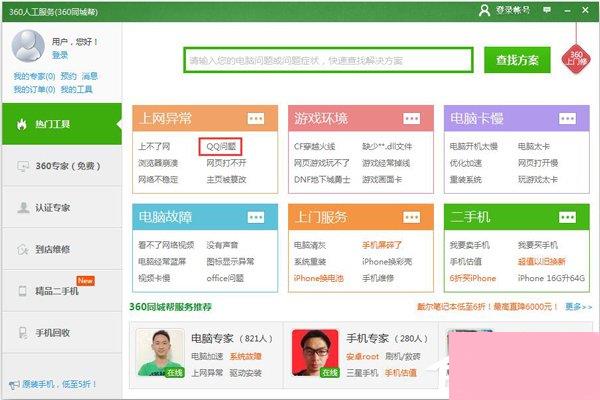Select 重装系统 item

click(466, 180)
